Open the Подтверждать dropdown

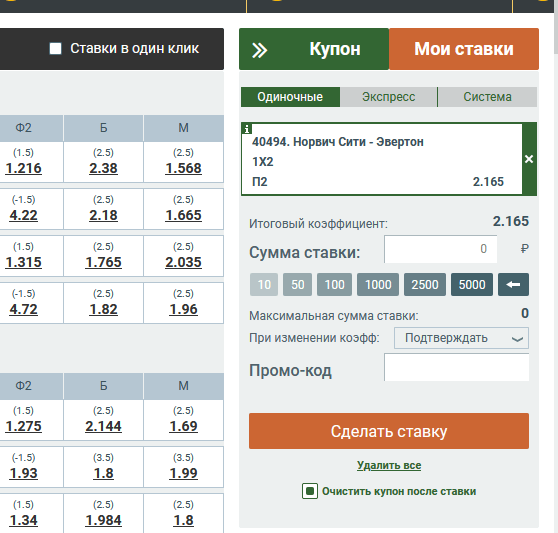(461, 338)
